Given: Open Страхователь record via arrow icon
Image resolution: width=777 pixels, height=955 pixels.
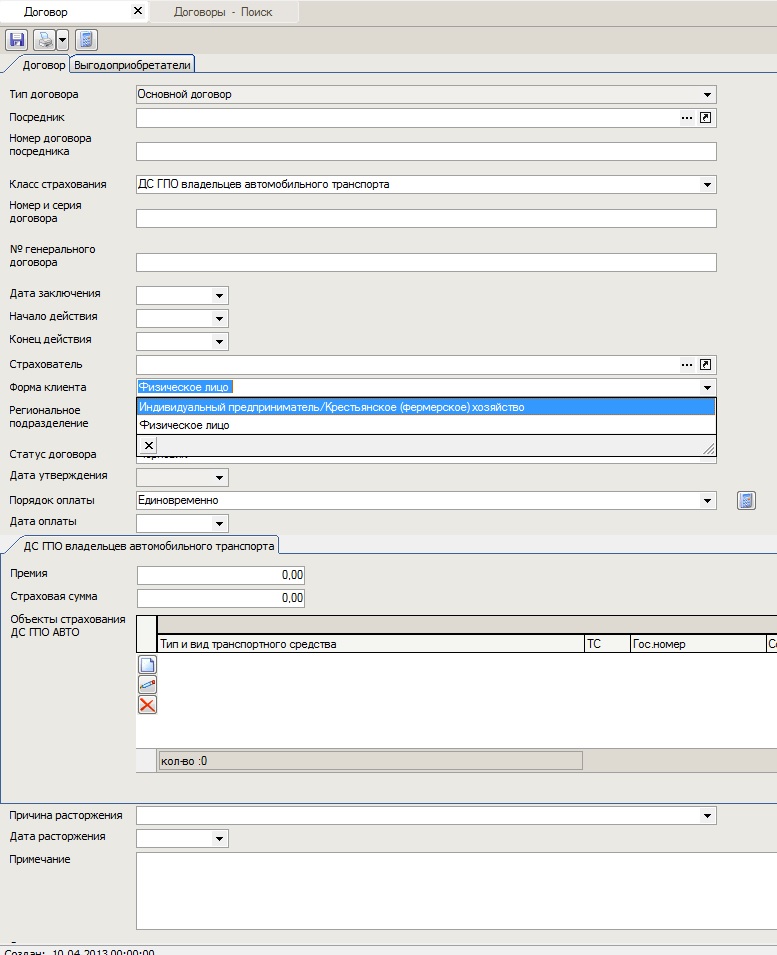Looking at the screenshot, I should tap(706, 365).
